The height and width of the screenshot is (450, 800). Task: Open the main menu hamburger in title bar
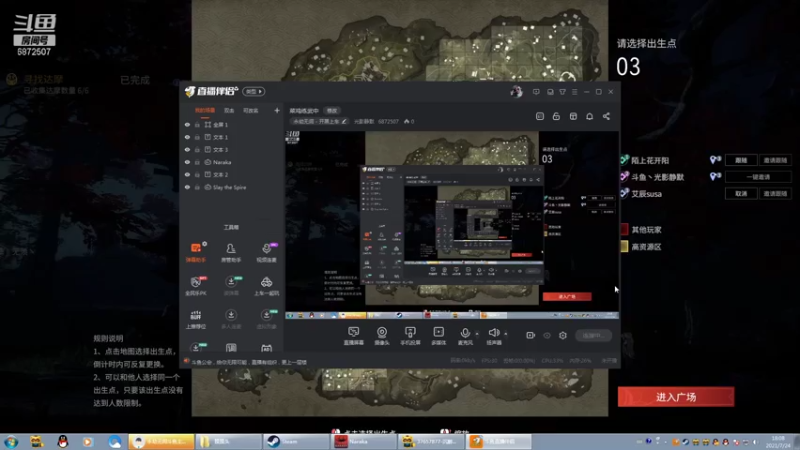574,92
